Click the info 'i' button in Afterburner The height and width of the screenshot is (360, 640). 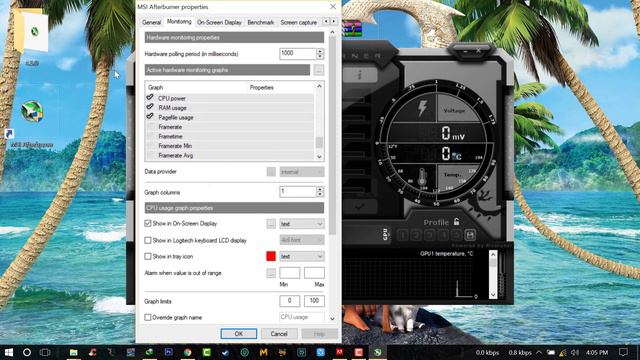pos(360,74)
